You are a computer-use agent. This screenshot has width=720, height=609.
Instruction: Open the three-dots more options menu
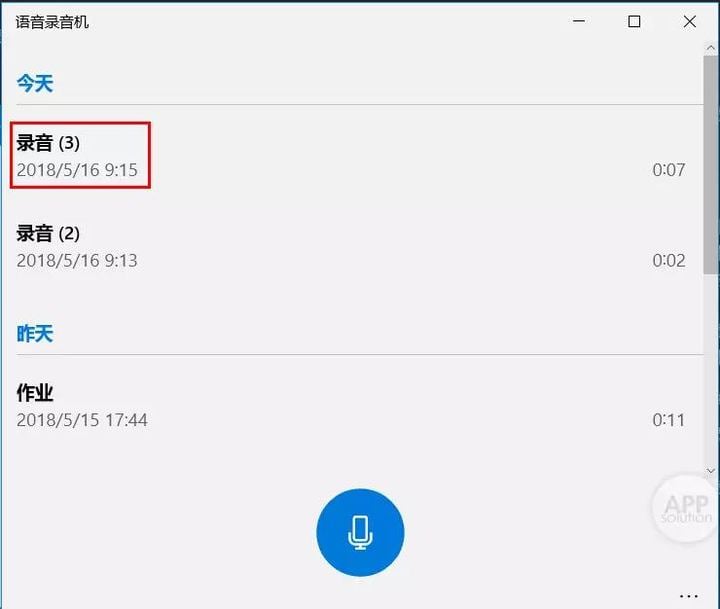(688, 596)
